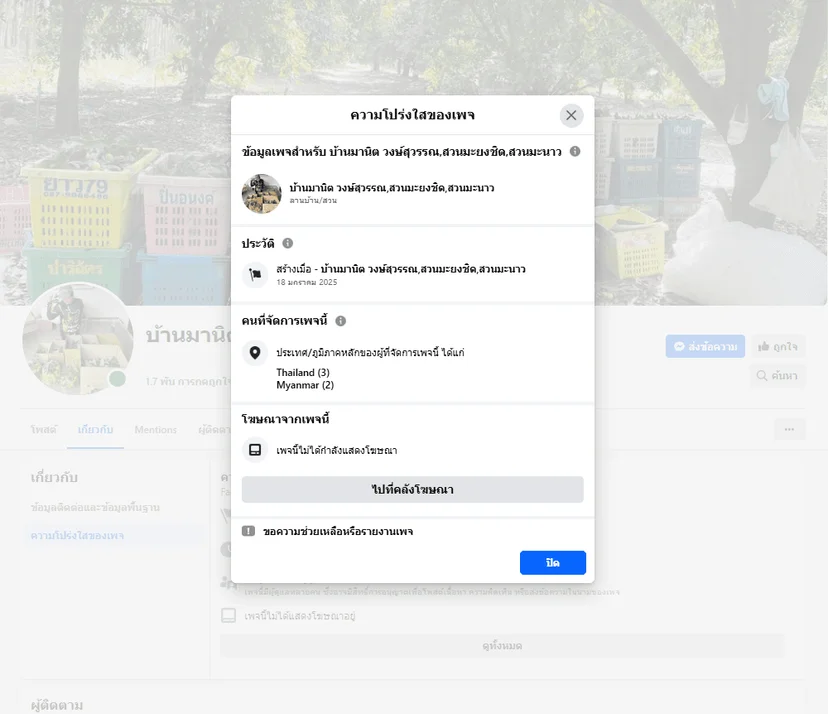Switch to the Mentions tab

point(155,429)
